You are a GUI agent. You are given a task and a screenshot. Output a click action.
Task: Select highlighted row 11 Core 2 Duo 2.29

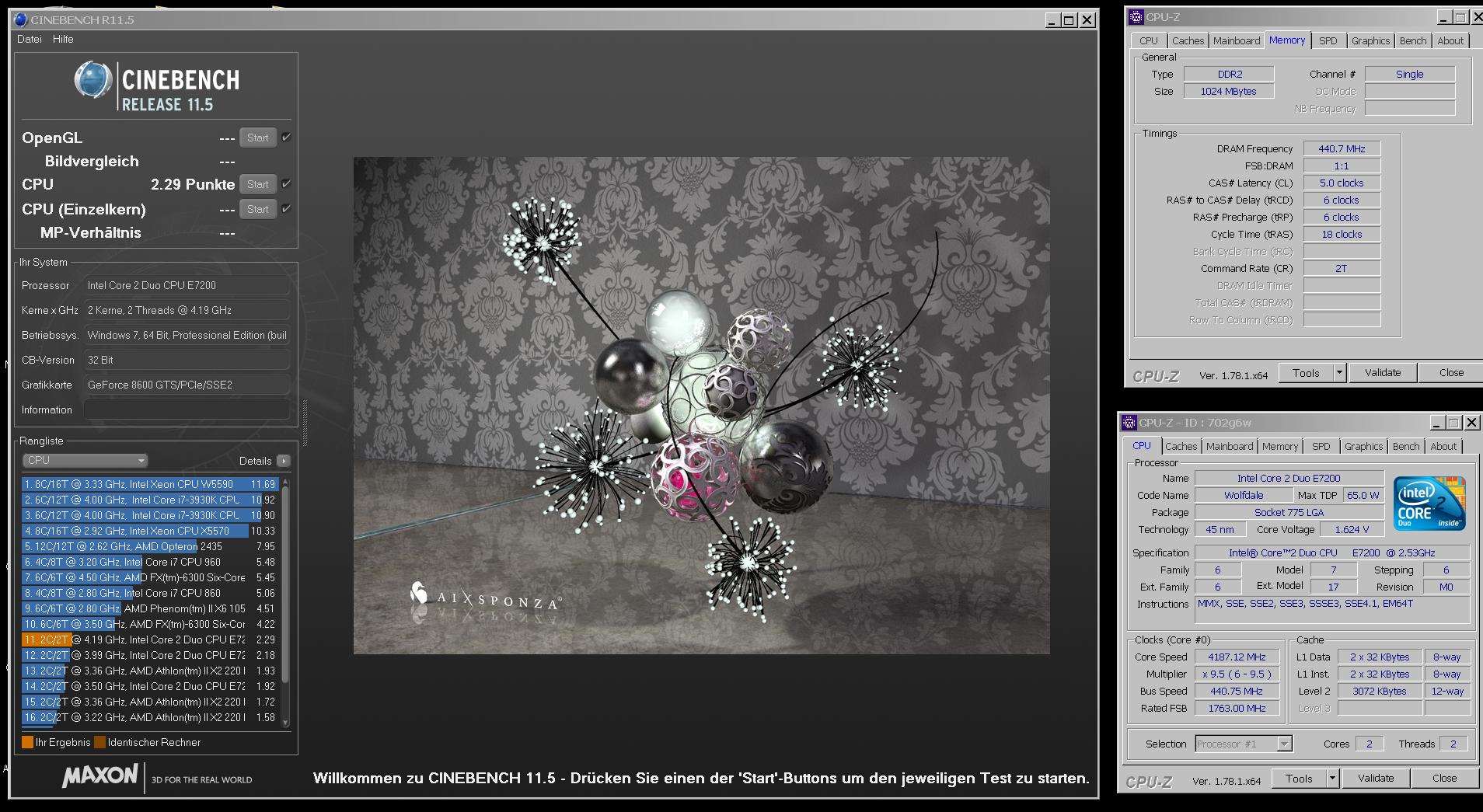[x=149, y=639]
